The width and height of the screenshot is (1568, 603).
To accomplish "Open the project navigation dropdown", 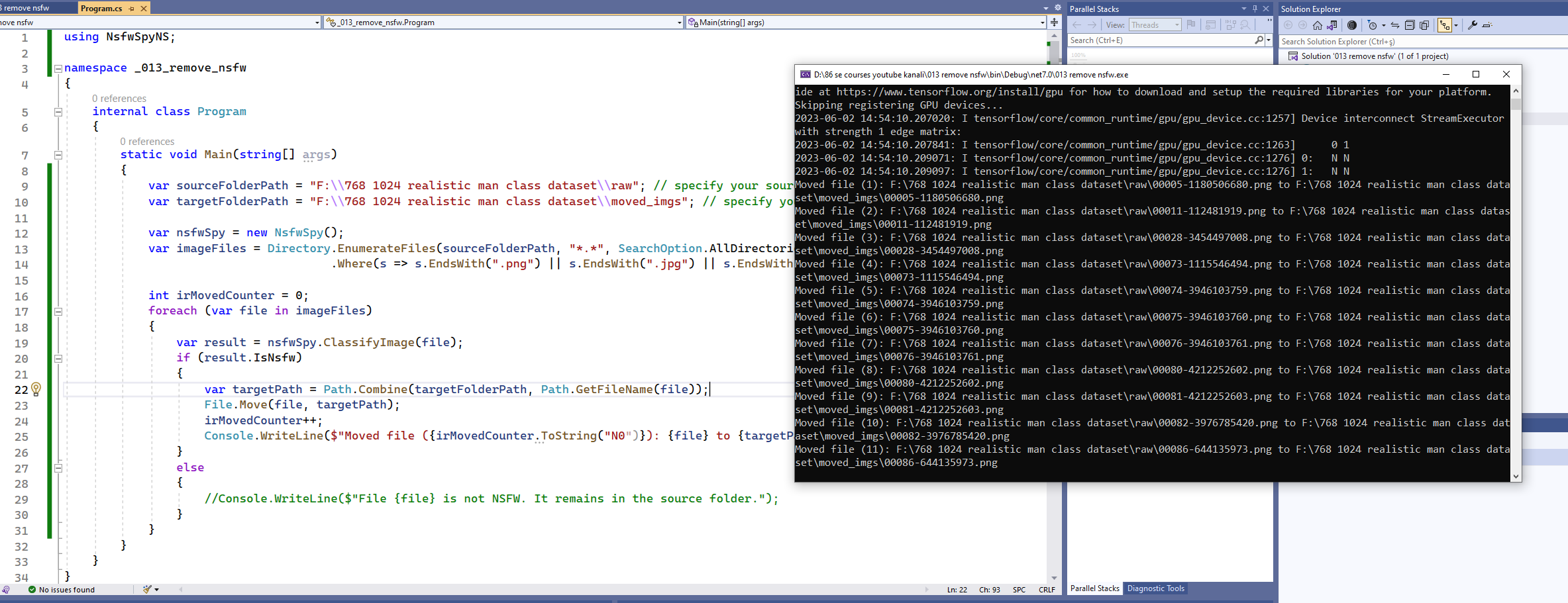I will point(317,23).
